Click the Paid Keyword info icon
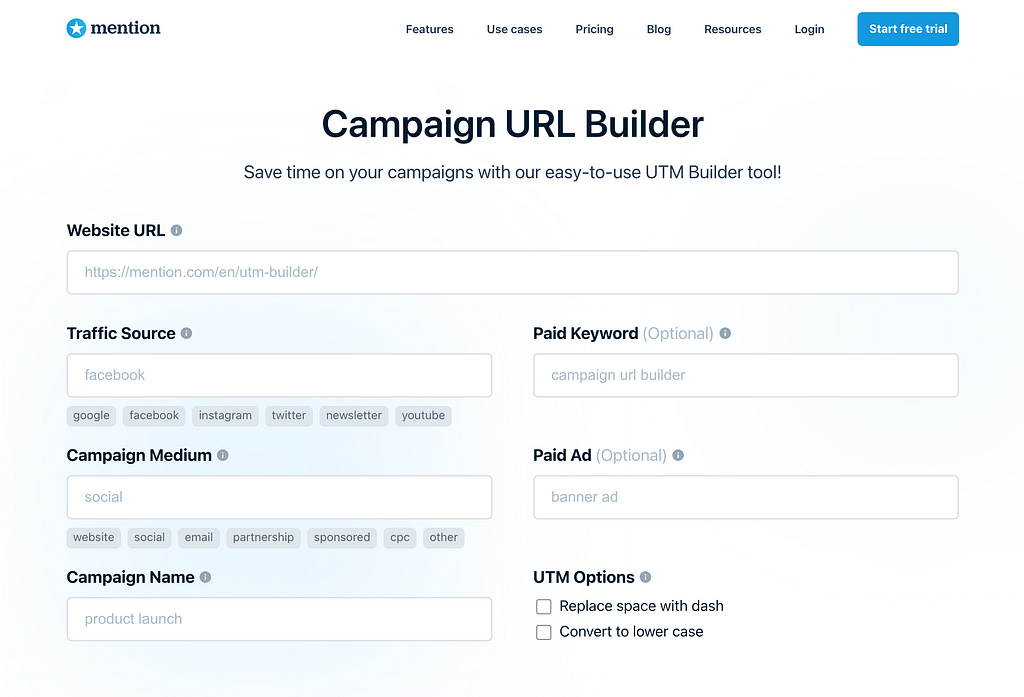This screenshot has width=1024, height=697. pyautogui.click(x=725, y=333)
